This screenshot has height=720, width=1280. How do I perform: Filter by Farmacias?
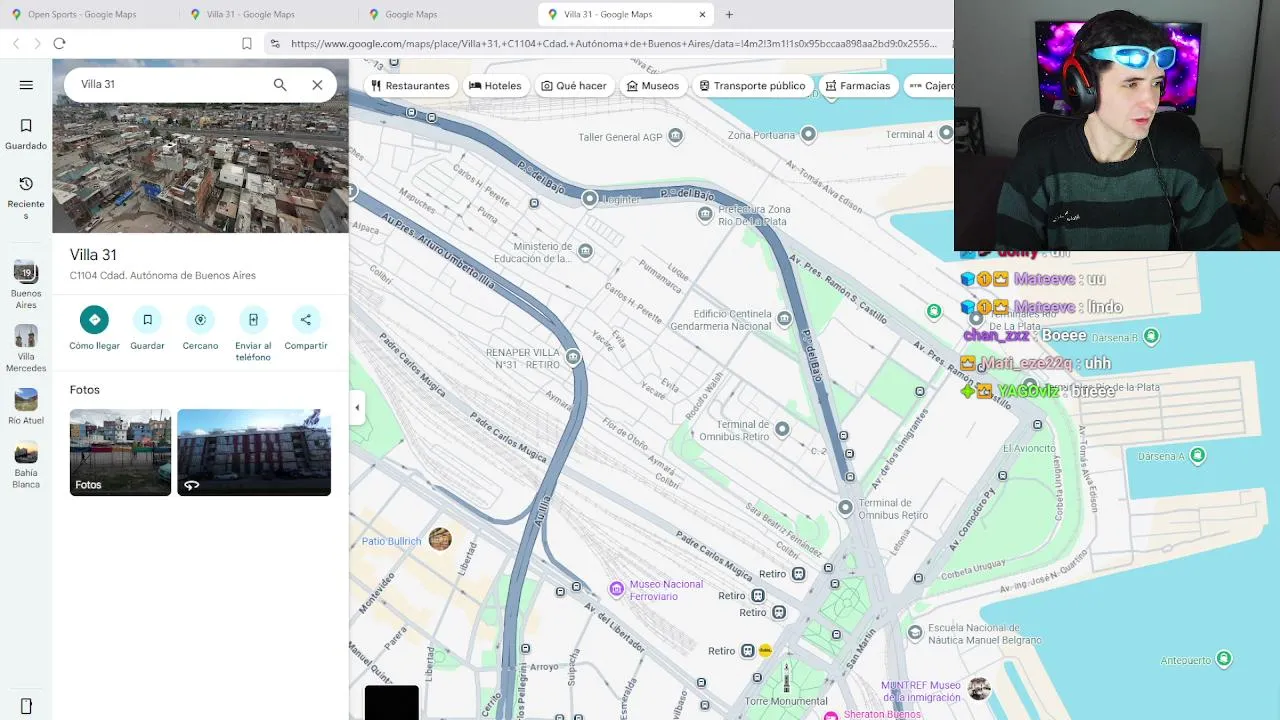pos(858,86)
